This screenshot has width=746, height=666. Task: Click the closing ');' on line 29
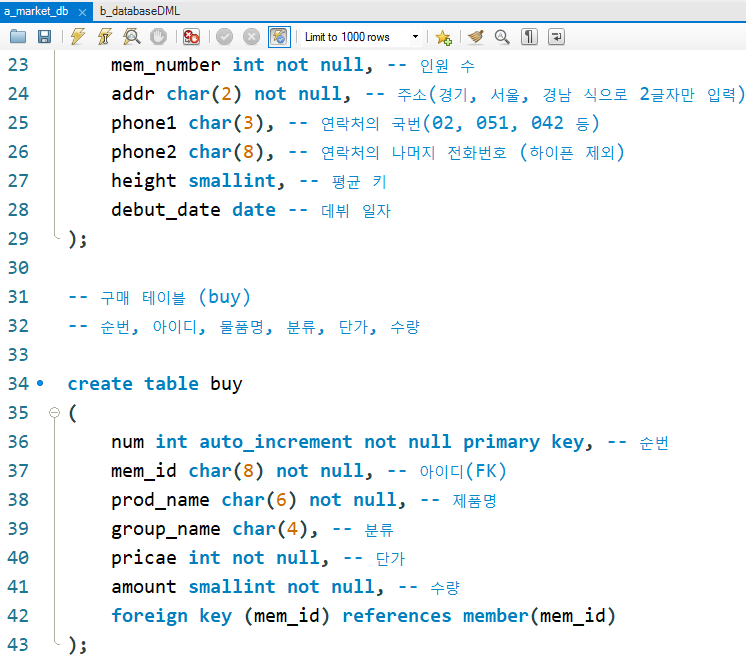(78, 239)
